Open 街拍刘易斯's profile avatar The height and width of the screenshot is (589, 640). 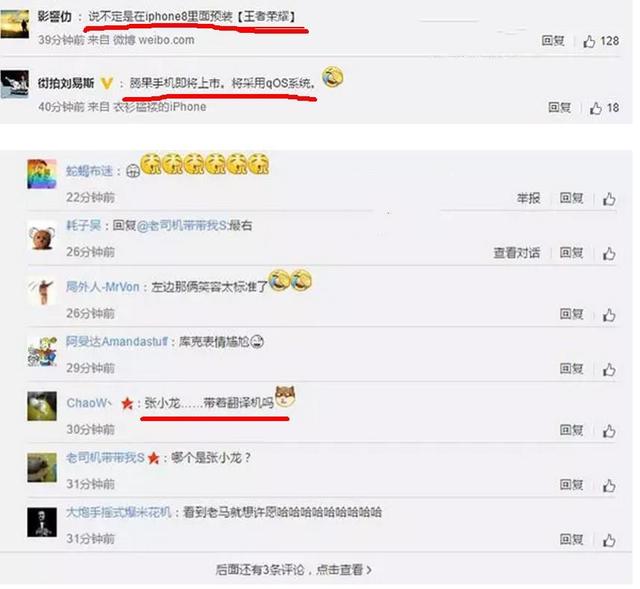pyautogui.click(x=15, y=84)
